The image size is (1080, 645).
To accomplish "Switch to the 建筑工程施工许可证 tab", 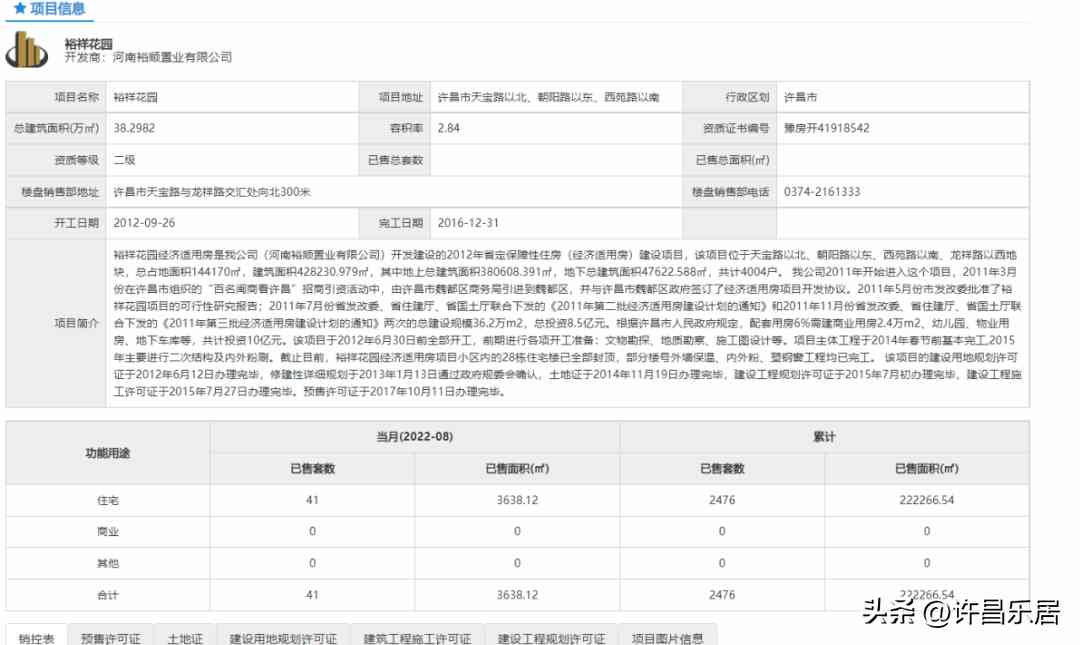I will pyautogui.click(x=417, y=637).
